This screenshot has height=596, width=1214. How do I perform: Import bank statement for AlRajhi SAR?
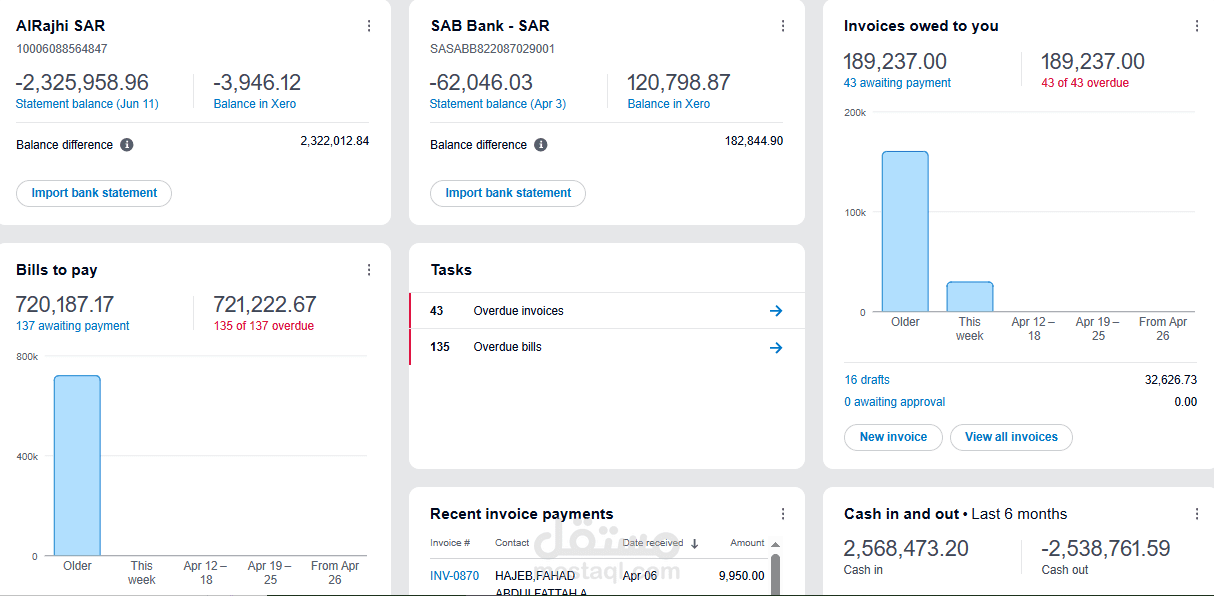[94, 193]
